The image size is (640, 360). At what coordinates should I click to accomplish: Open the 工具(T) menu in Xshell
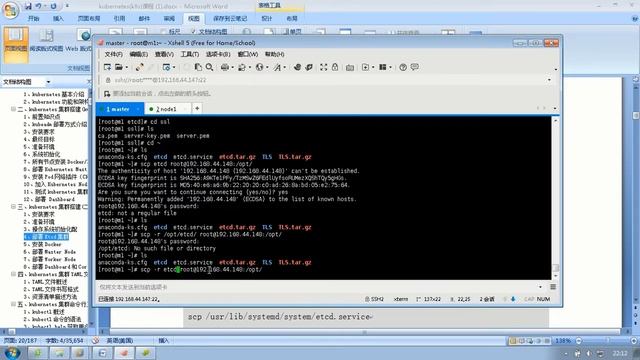(x=189, y=54)
